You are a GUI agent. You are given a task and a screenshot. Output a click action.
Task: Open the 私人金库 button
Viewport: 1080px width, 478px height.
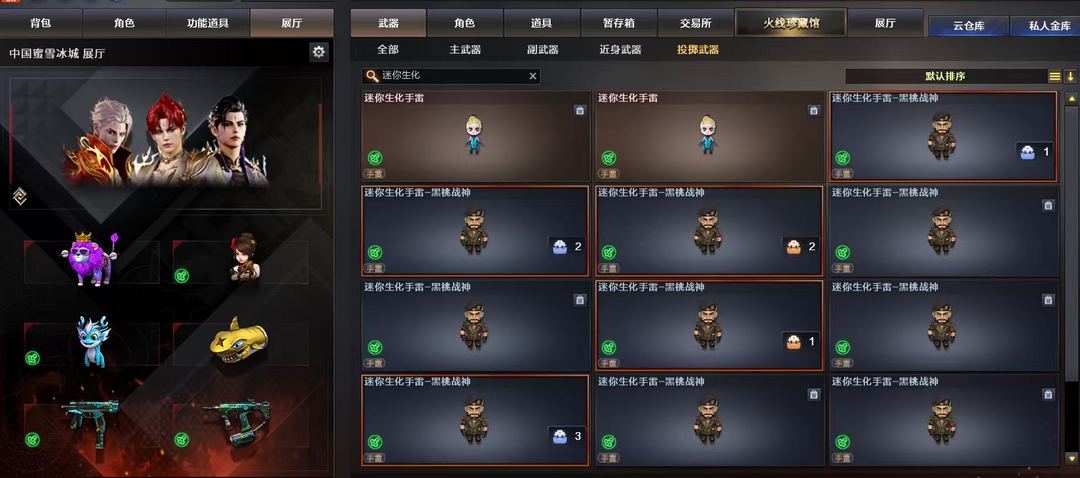(x=1049, y=26)
